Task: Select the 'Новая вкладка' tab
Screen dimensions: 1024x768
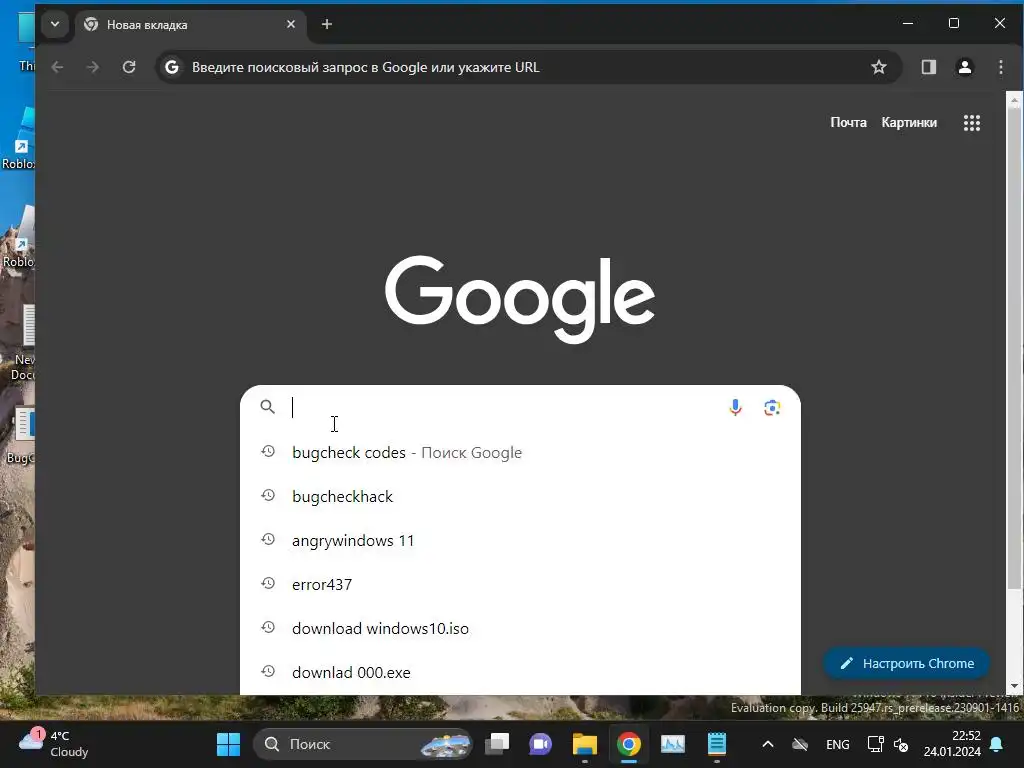Action: coord(189,25)
